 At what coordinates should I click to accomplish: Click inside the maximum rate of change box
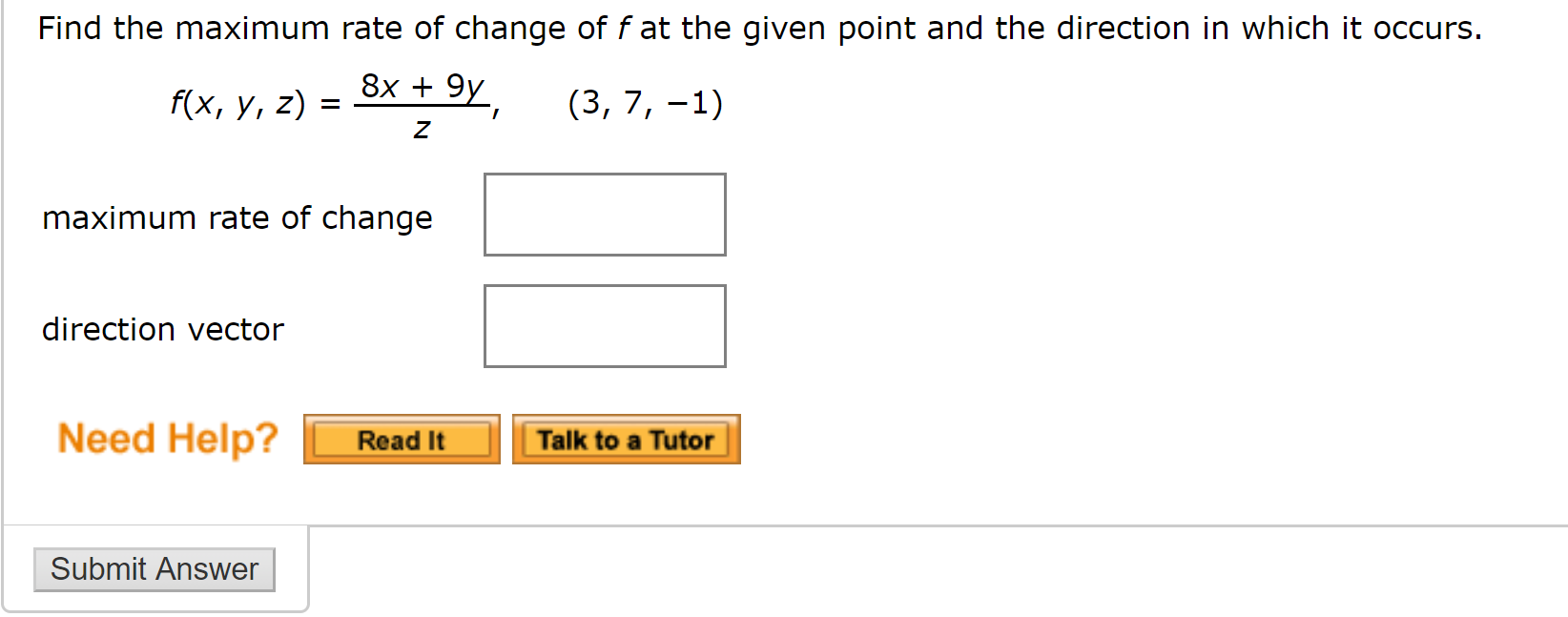pyautogui.click(x=605, y=215)
